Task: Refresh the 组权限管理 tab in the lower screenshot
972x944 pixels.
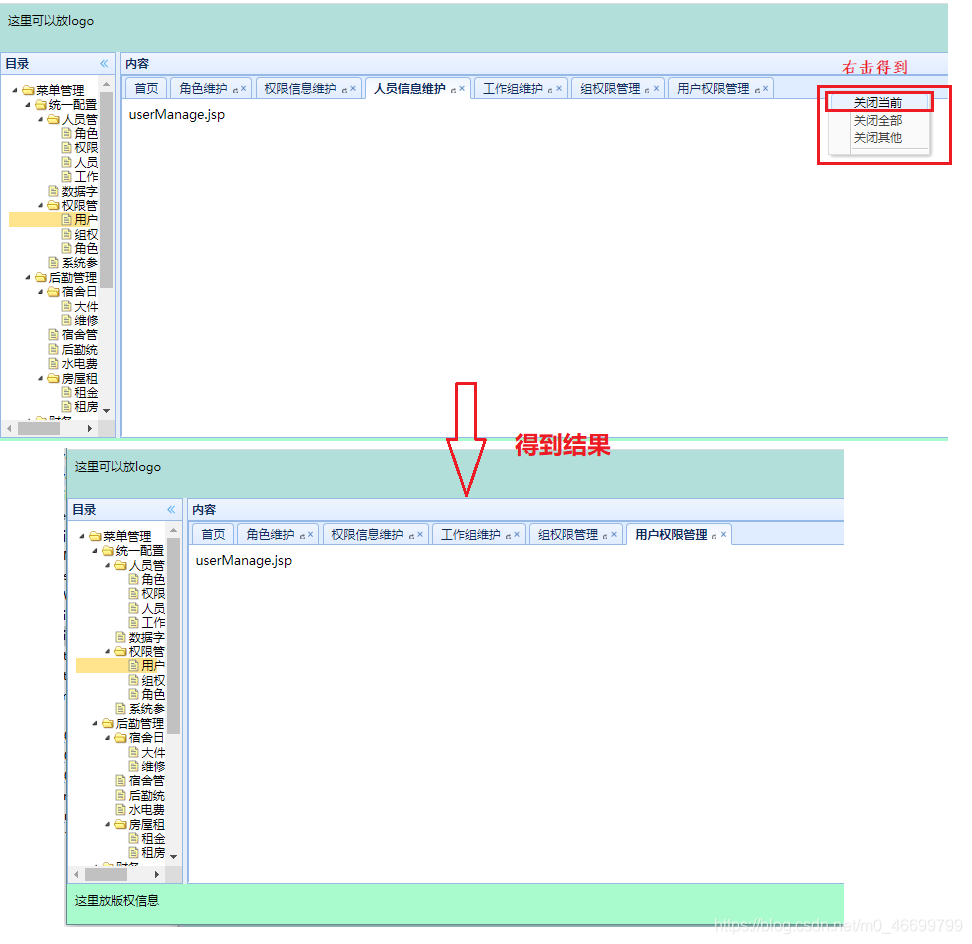Action: click(x=606, y=536)
